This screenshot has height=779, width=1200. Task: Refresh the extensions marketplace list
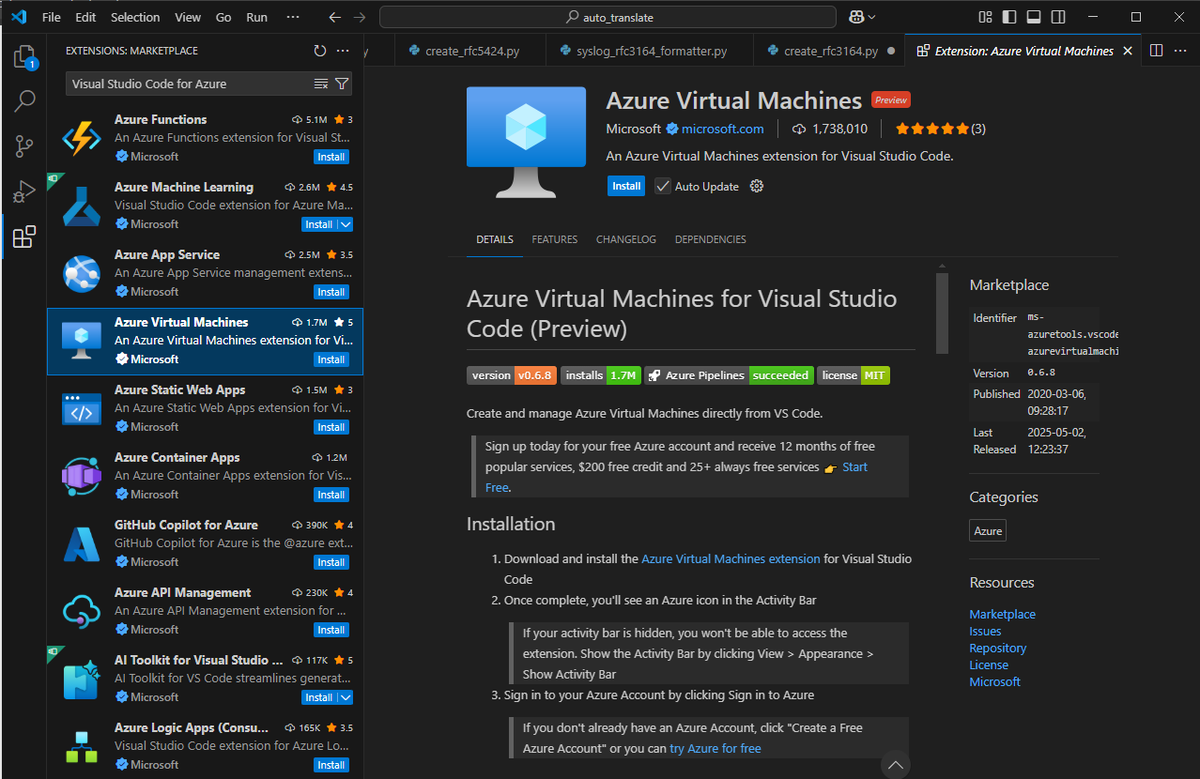[x=320, y=51]
